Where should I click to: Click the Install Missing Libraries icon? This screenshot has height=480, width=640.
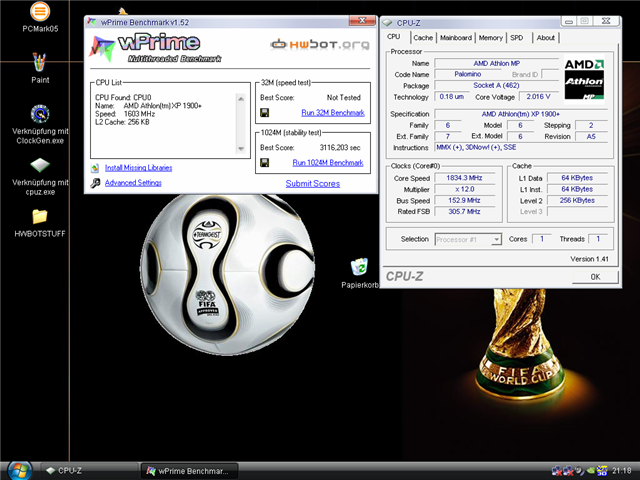coord(95,168)
